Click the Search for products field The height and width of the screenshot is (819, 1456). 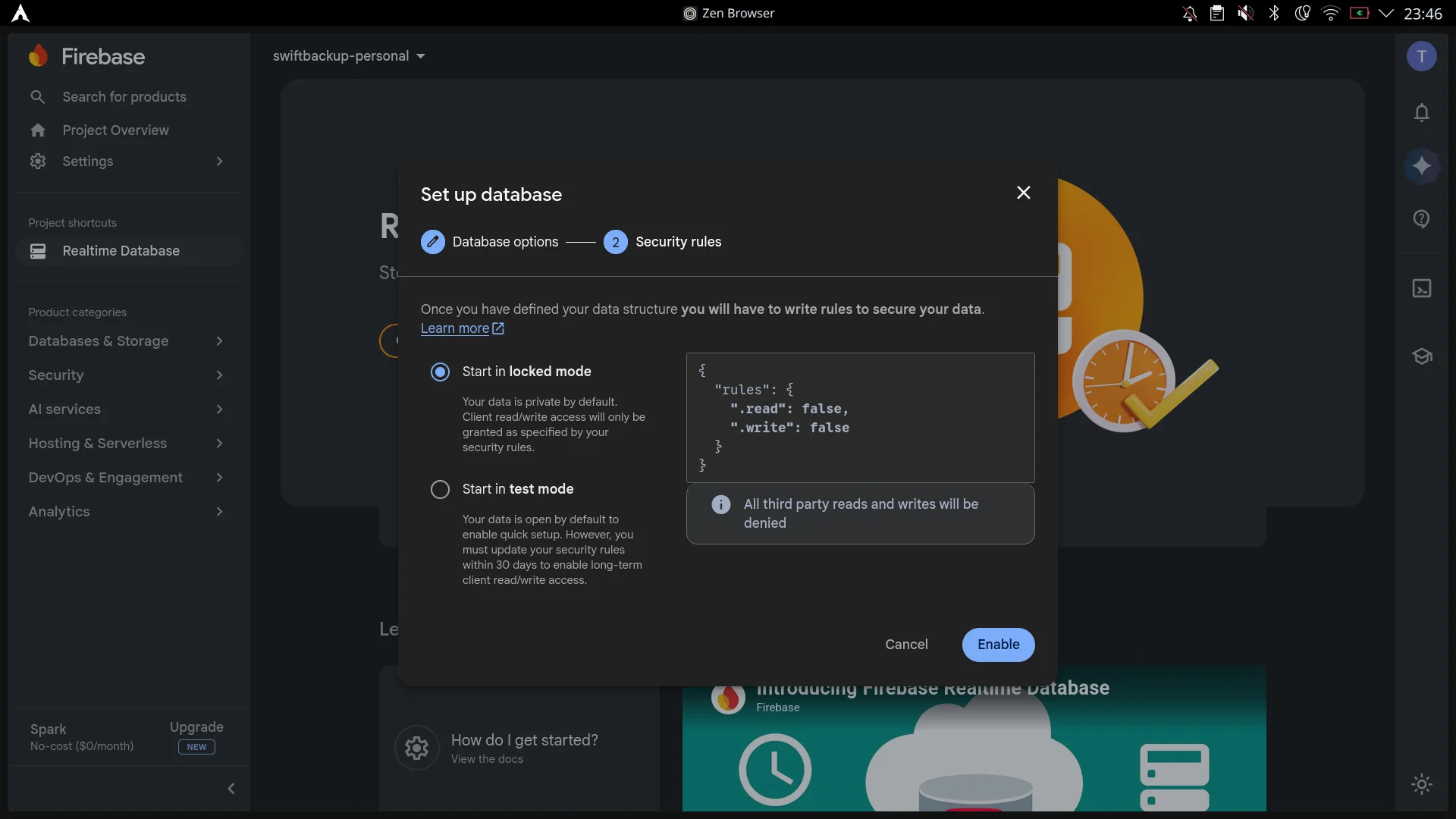tap(124, 97)
